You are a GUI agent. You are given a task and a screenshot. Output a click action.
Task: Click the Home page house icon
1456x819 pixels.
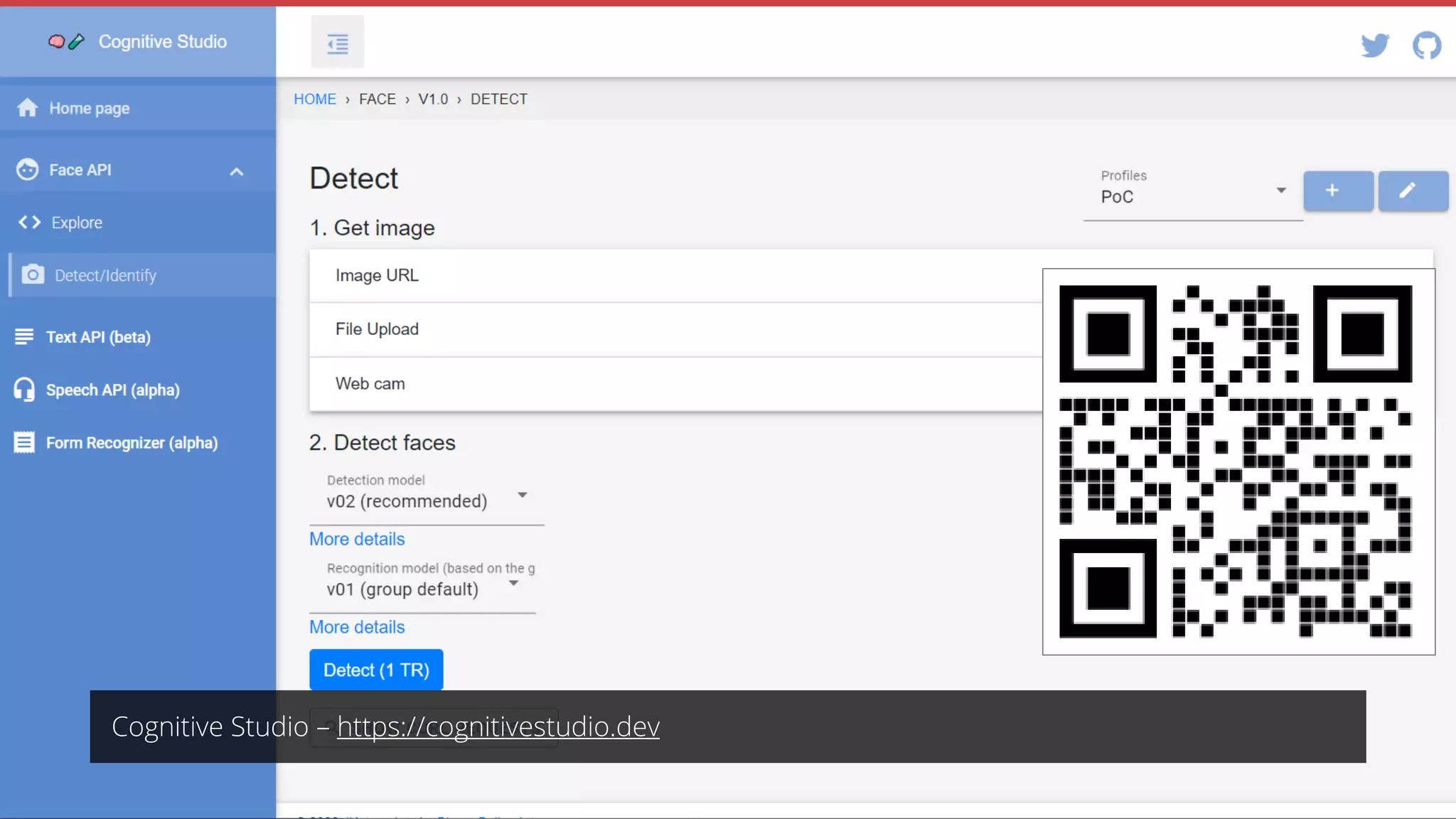pyautogui.click(x=28, y=108)
